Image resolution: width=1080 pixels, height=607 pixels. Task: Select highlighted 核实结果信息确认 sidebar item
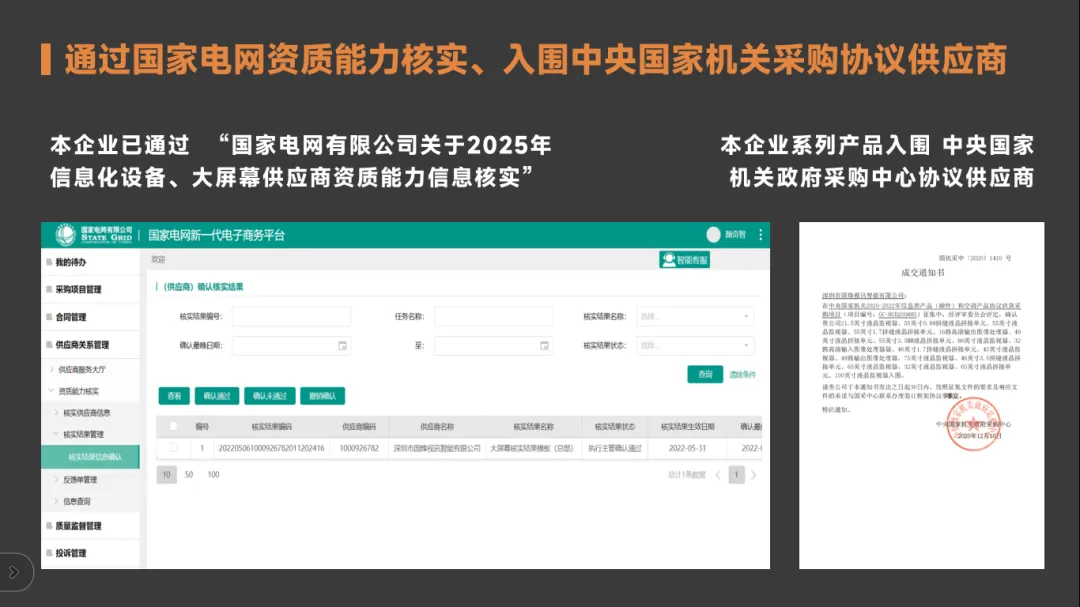coord(91,457)
